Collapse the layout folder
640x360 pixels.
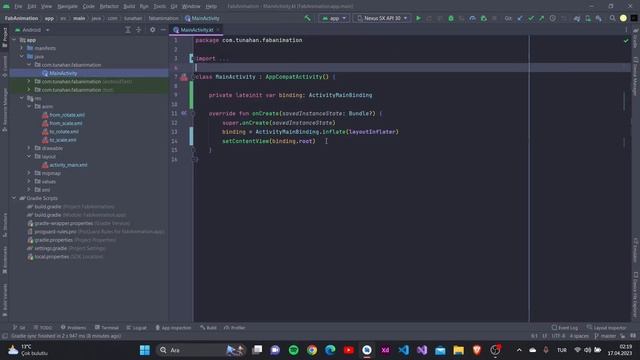[x=29, y=157]
